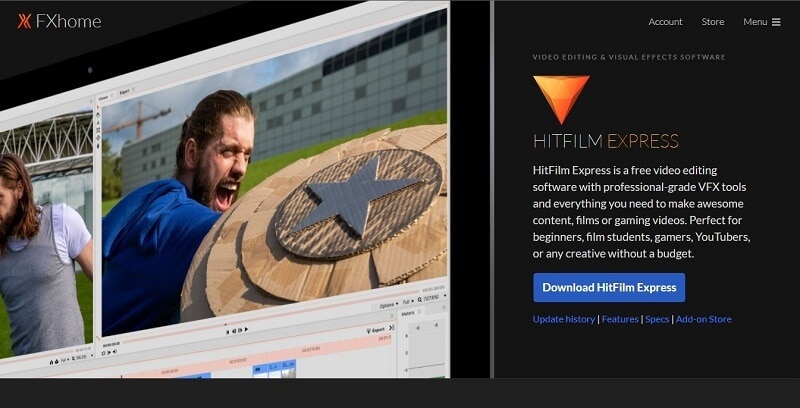Open the Menu hamburger
The width and height of the screenshot is (800, 408).
762,21
